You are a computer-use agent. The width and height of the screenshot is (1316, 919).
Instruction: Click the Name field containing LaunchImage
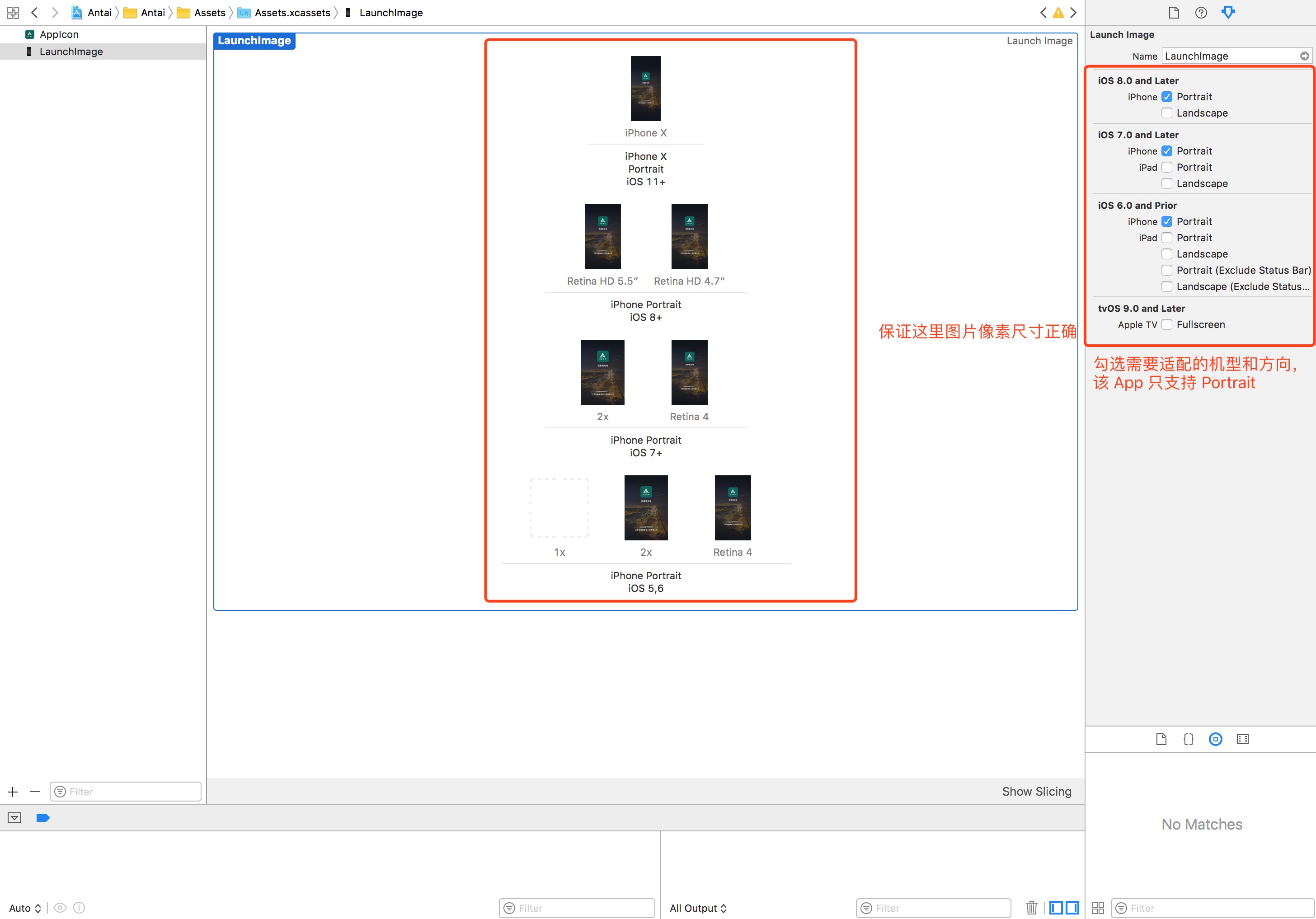click(1230, 56)
